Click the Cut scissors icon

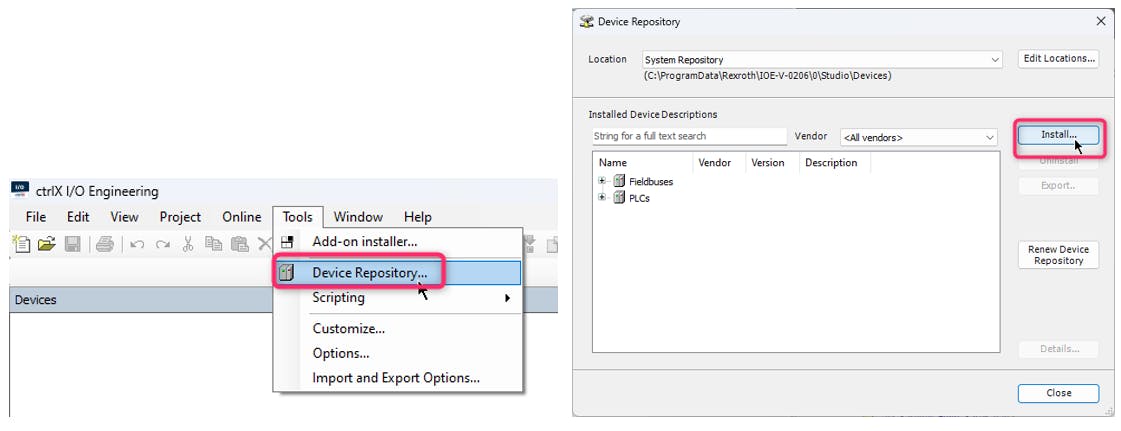point(188,244)
